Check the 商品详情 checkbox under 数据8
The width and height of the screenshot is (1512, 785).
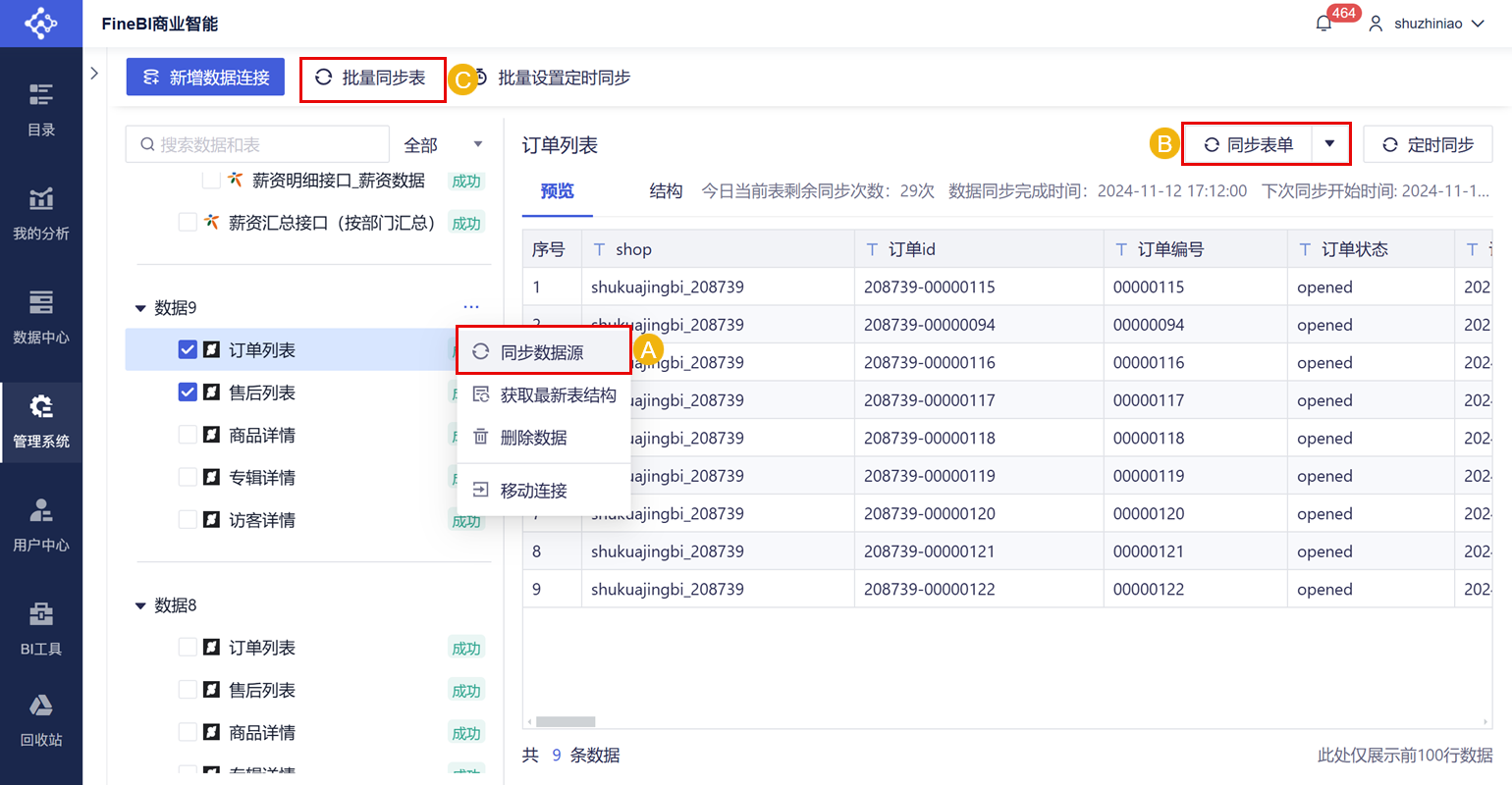[x=188, y=732]
